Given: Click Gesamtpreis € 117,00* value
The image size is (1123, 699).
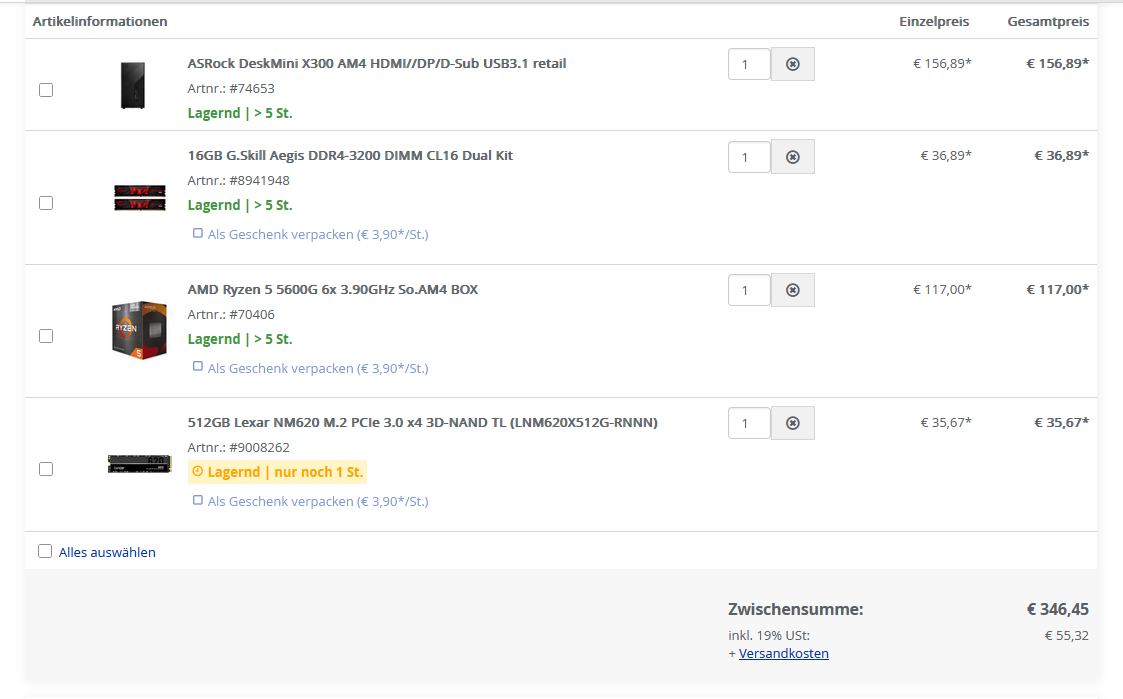Looking at the screenshot, I should tap(1058, 289).
